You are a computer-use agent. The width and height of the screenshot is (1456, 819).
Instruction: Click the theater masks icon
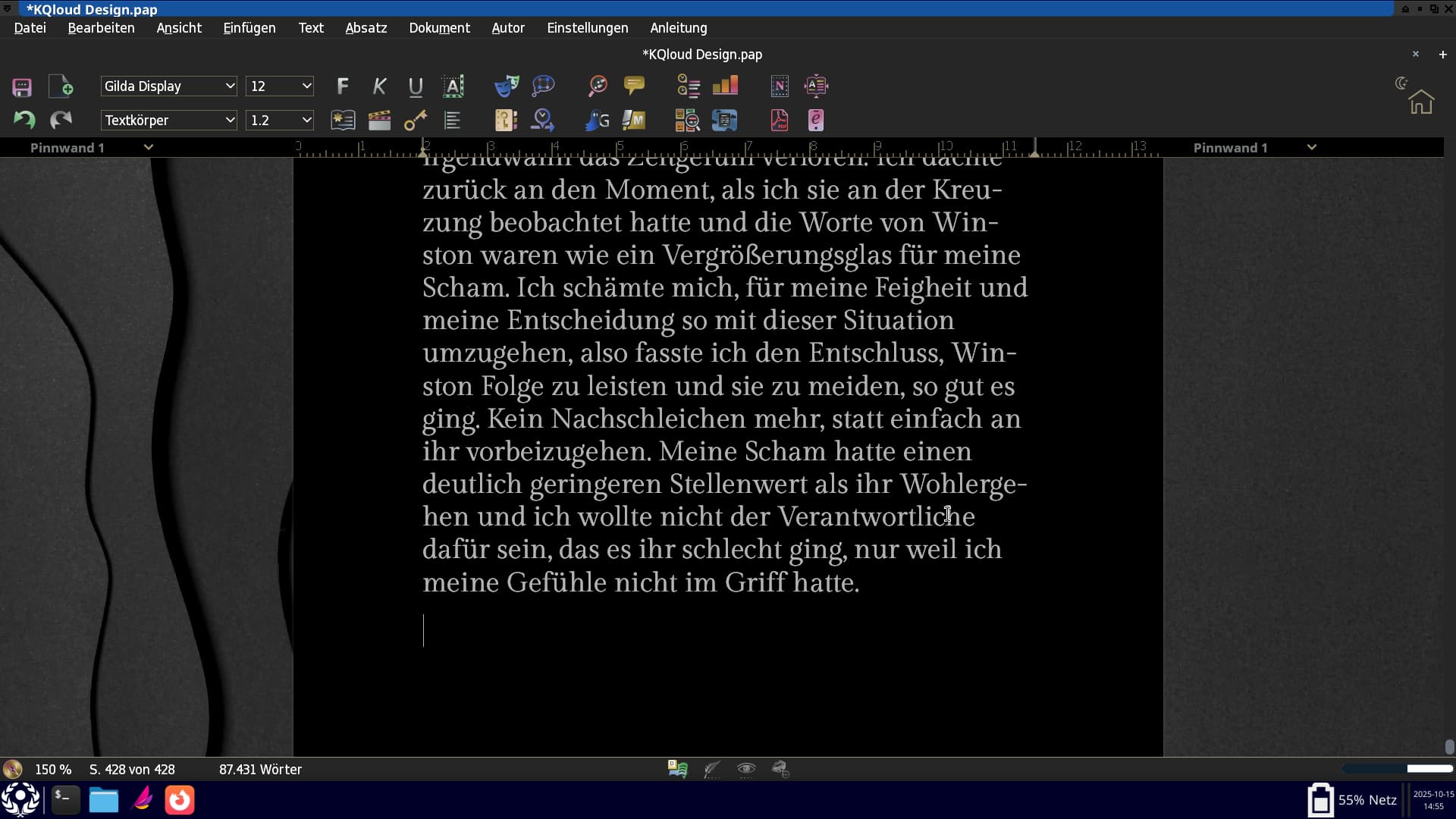(507, 86)
